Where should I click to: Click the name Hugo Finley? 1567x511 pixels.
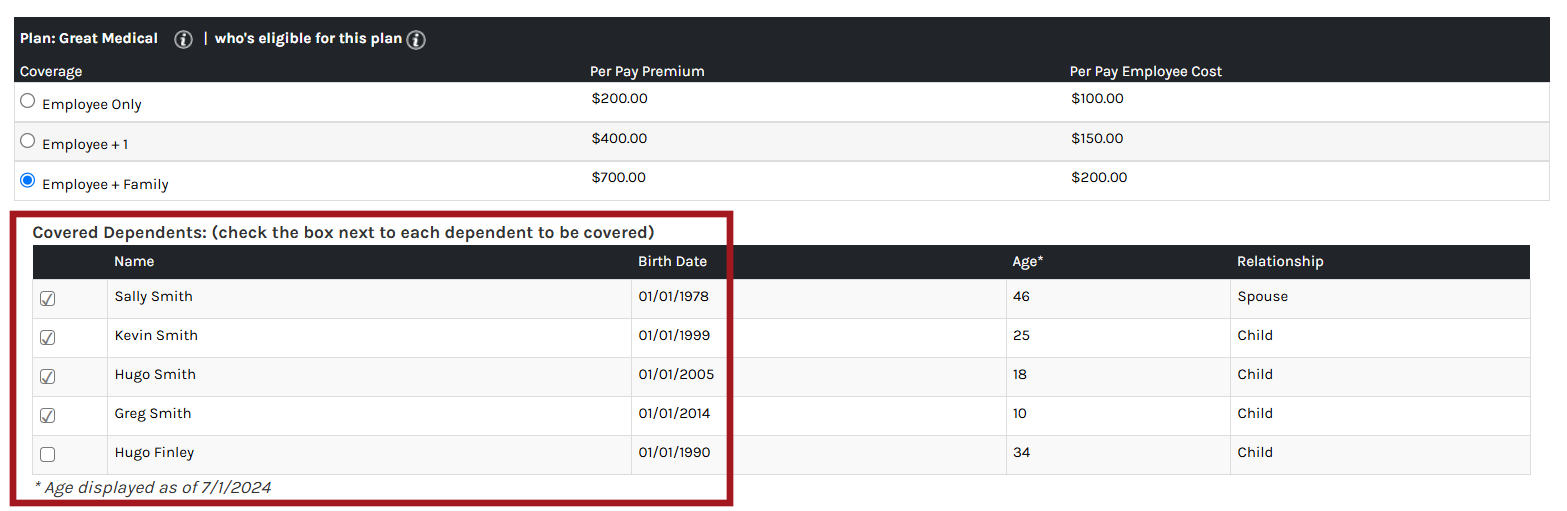click(155, 453)
